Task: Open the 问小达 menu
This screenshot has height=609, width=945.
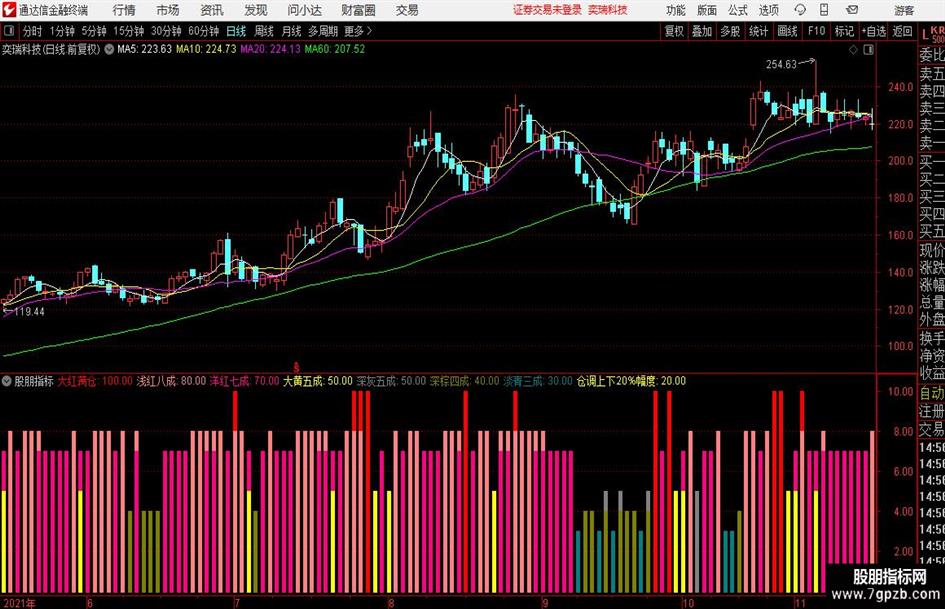Action: tap(304, 10)
